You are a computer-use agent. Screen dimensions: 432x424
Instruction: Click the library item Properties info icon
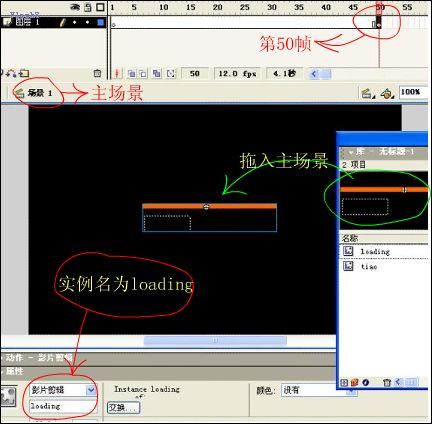click(x=366, y=382)
